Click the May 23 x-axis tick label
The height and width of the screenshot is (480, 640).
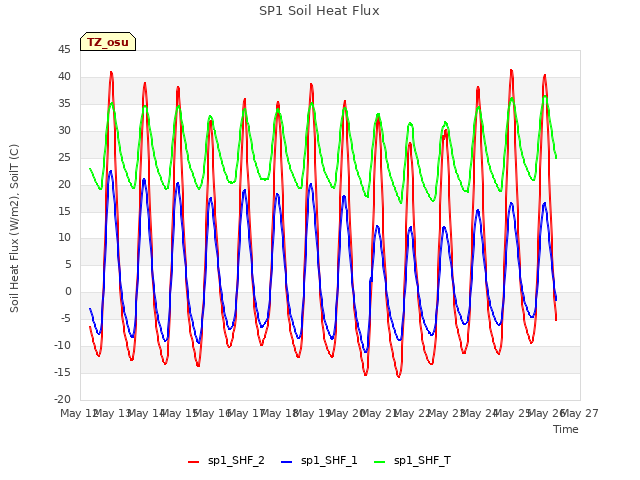[447, 414]
